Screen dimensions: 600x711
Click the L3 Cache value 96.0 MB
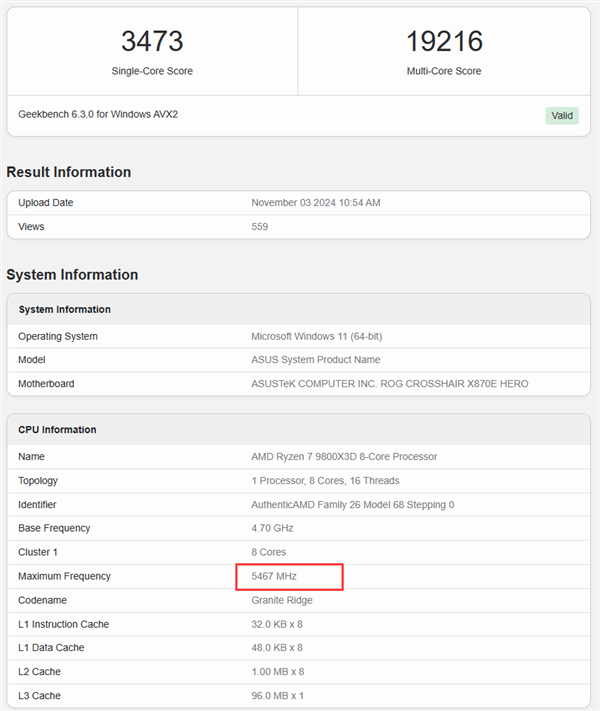(277, 695)
